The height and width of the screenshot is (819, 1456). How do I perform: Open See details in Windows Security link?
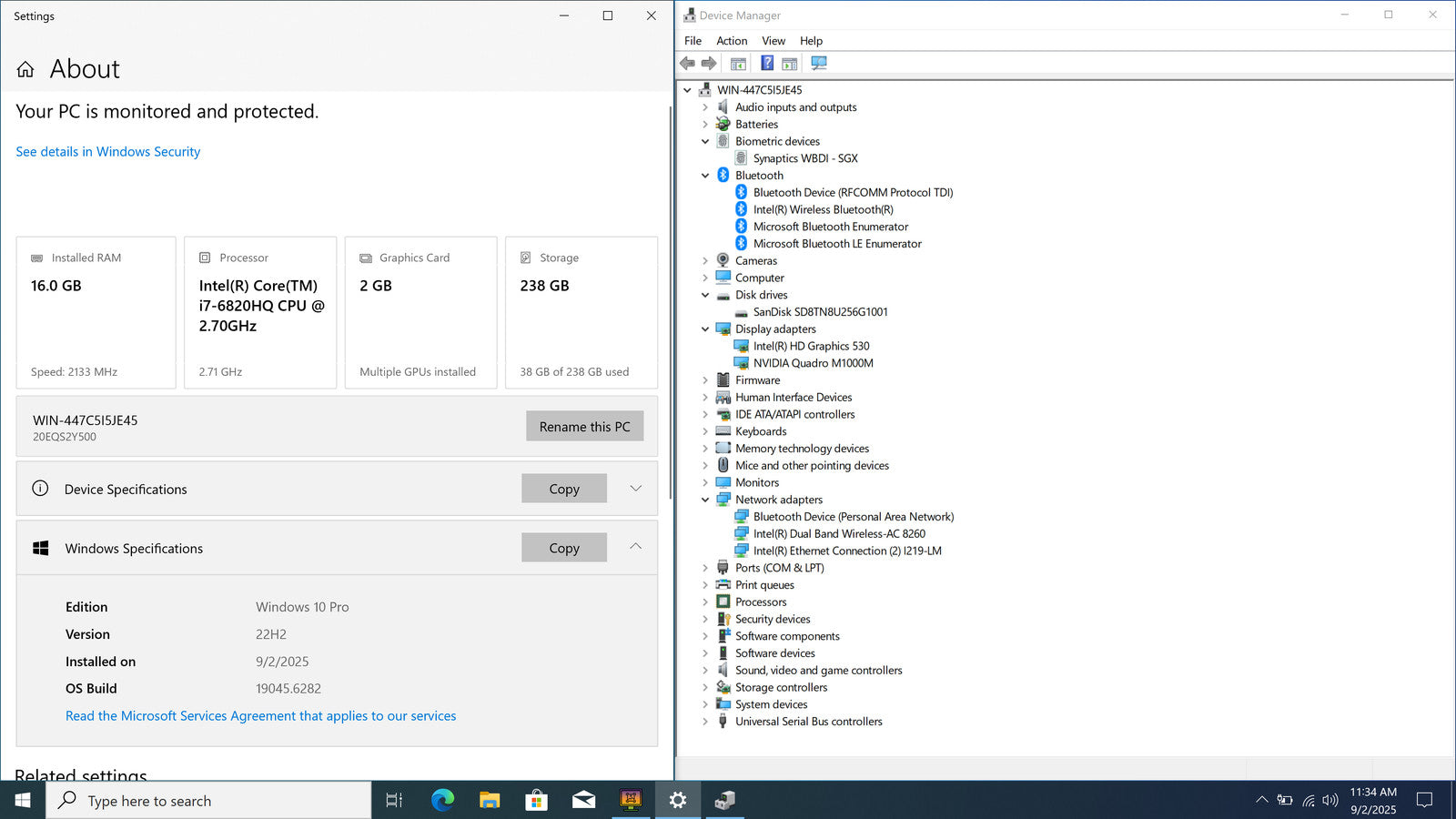(107, 152)
